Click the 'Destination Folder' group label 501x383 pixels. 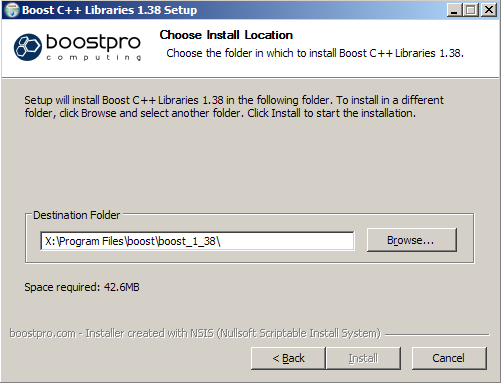click(x=77, y=215)
